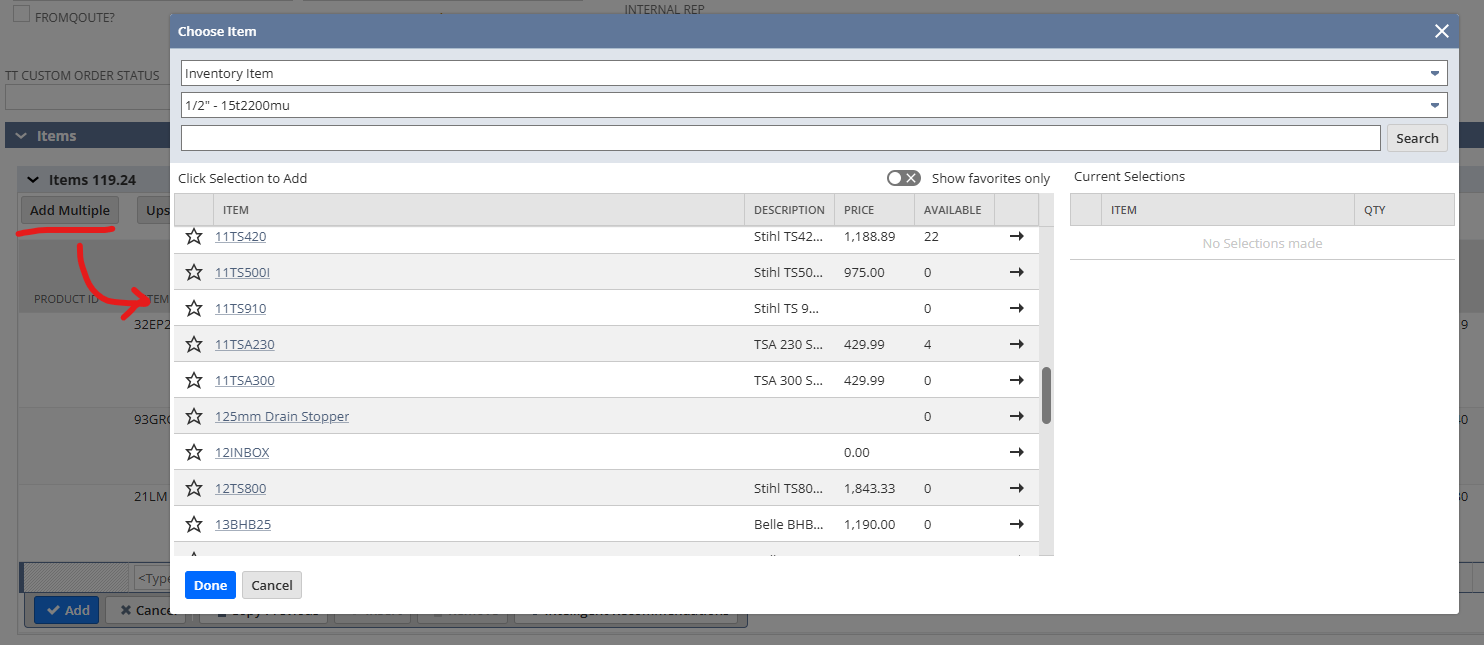Screen dimensions: 1484x645
Task: Open the 125mm Drain Stopper link
Action: click(282, 416)
